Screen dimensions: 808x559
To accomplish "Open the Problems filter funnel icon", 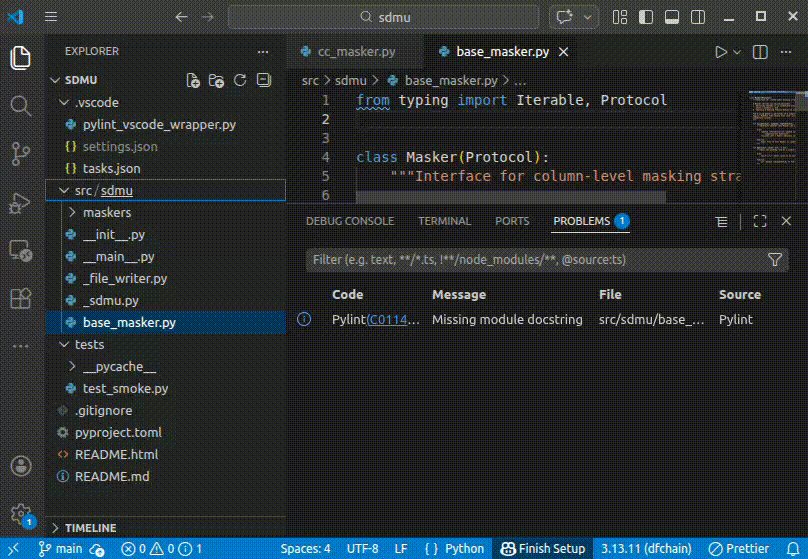I will click(775, 260).
